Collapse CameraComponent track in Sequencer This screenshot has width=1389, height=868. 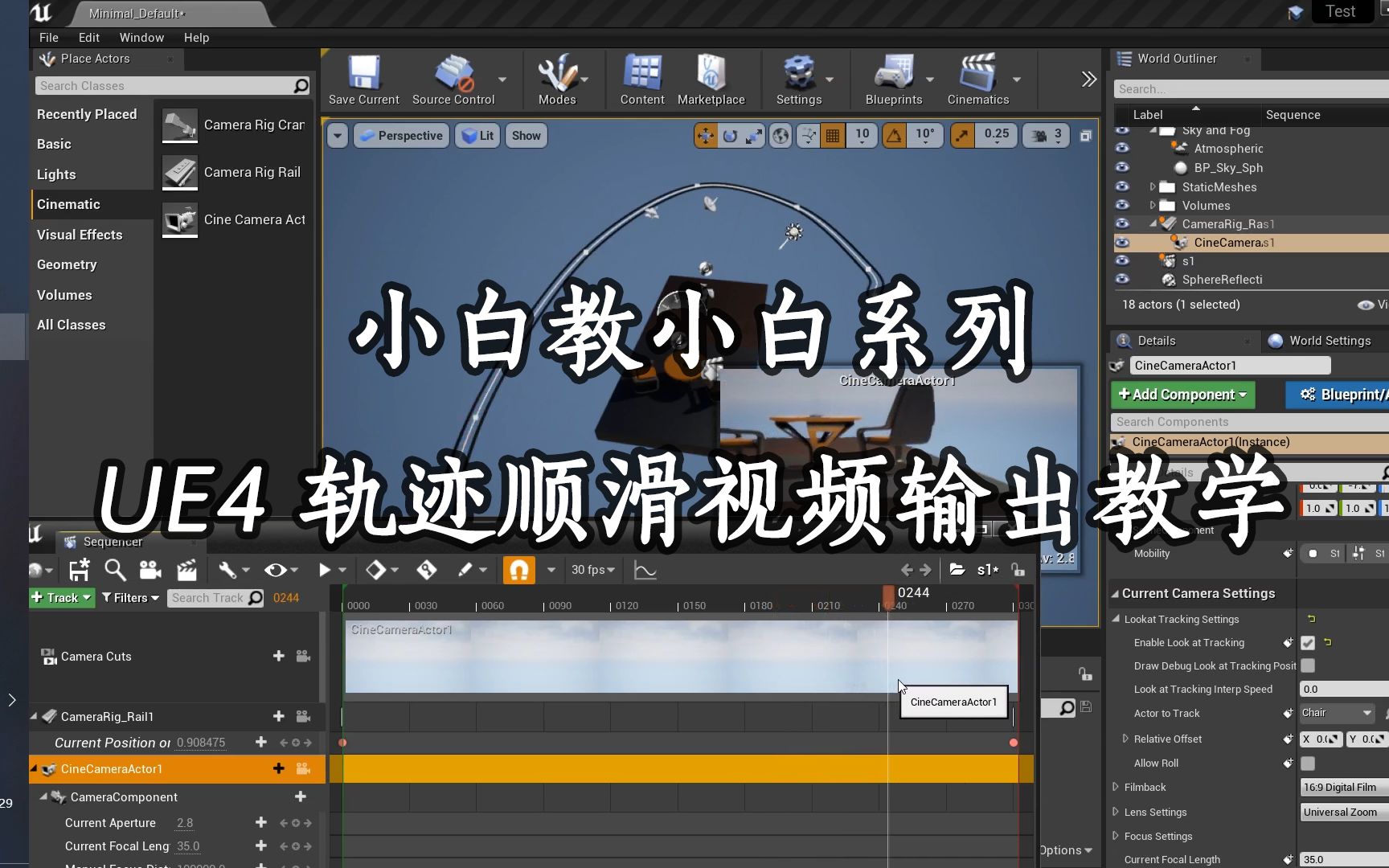point(43,796)
